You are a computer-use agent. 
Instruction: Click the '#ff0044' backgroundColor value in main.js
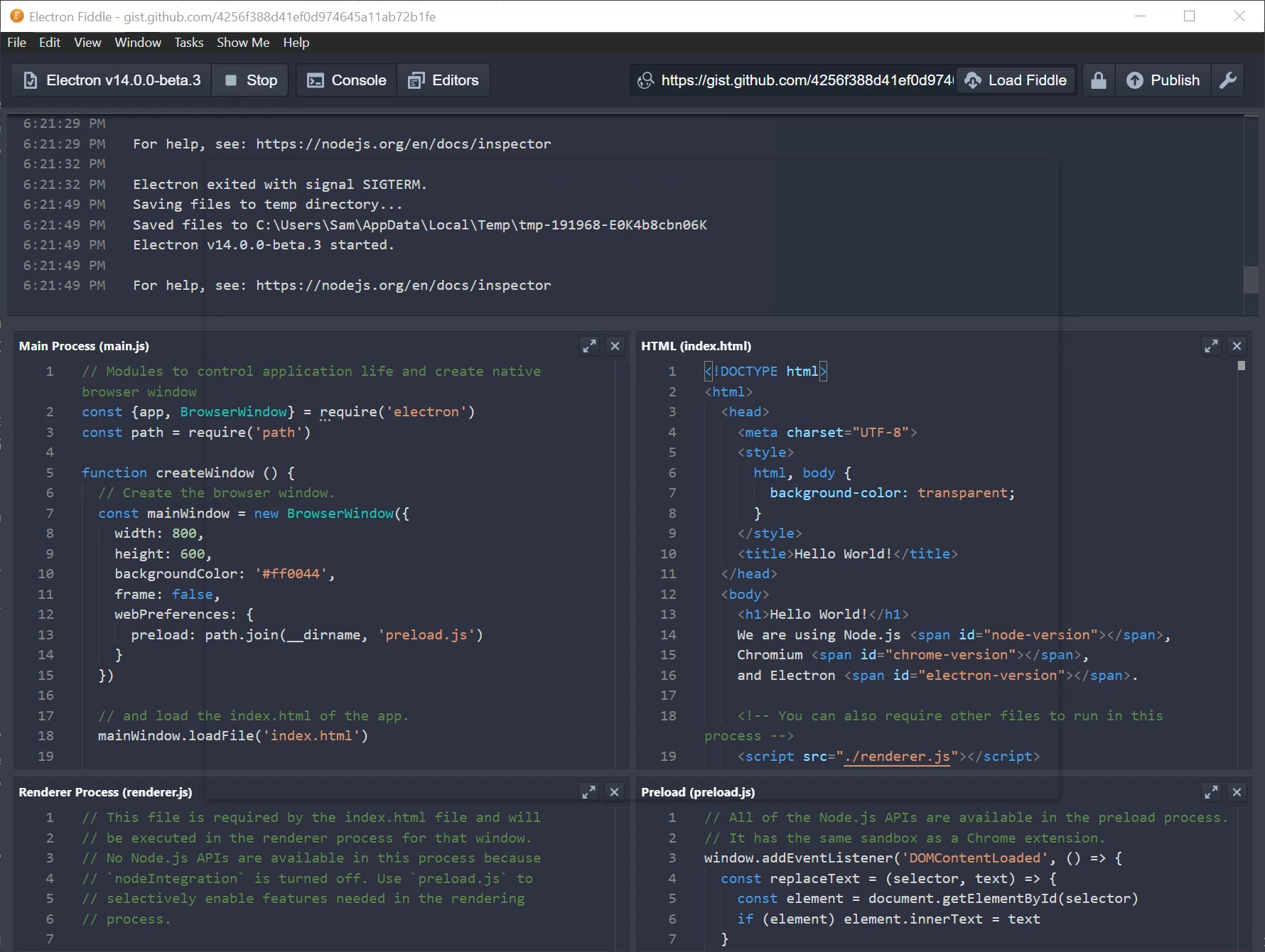coord(291,574)
